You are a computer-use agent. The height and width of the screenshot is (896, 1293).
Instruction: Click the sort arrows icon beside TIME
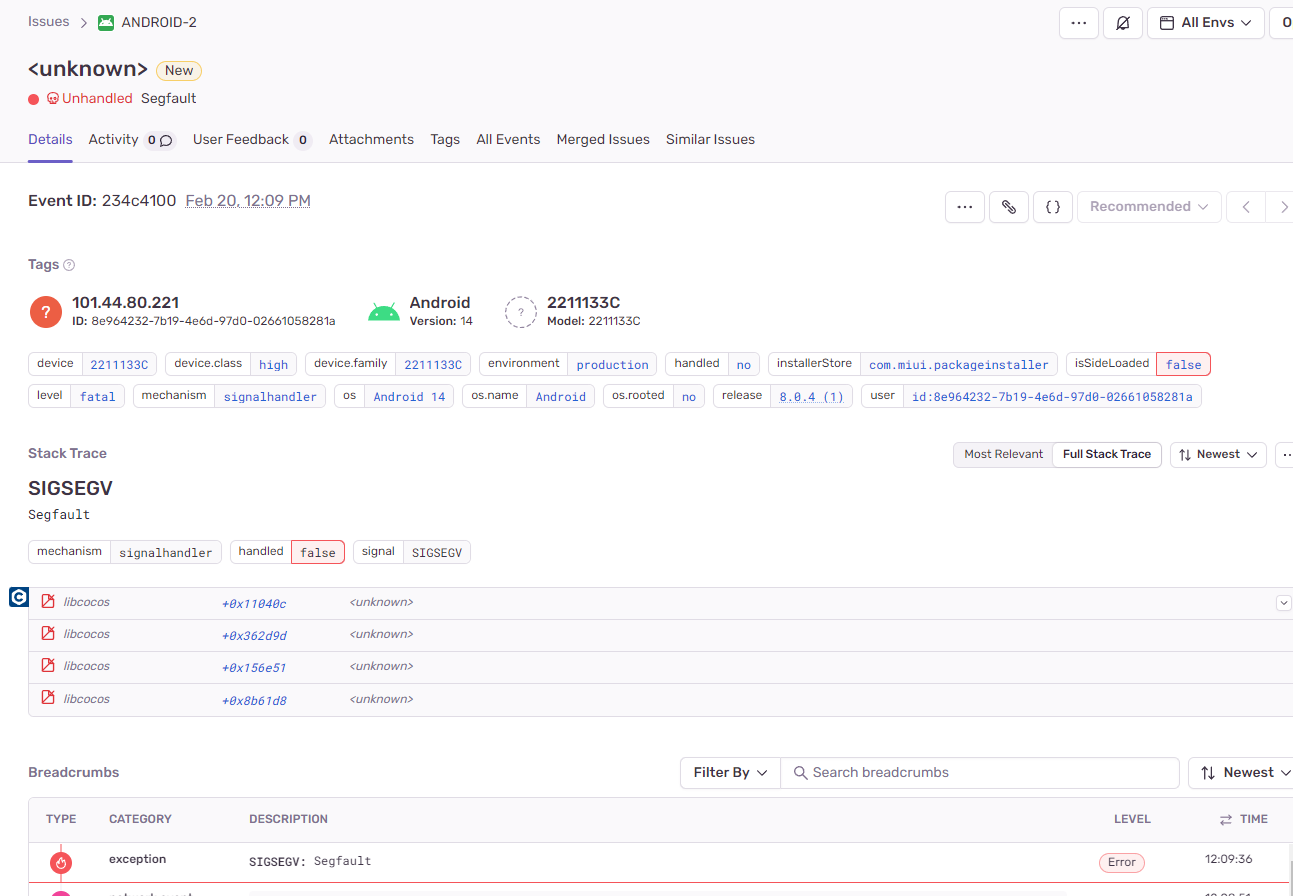1226,819
